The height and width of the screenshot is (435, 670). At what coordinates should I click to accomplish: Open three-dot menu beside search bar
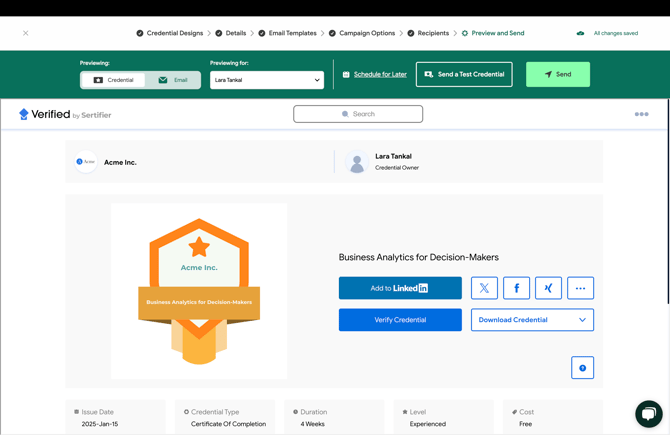(x=641, y=114)
